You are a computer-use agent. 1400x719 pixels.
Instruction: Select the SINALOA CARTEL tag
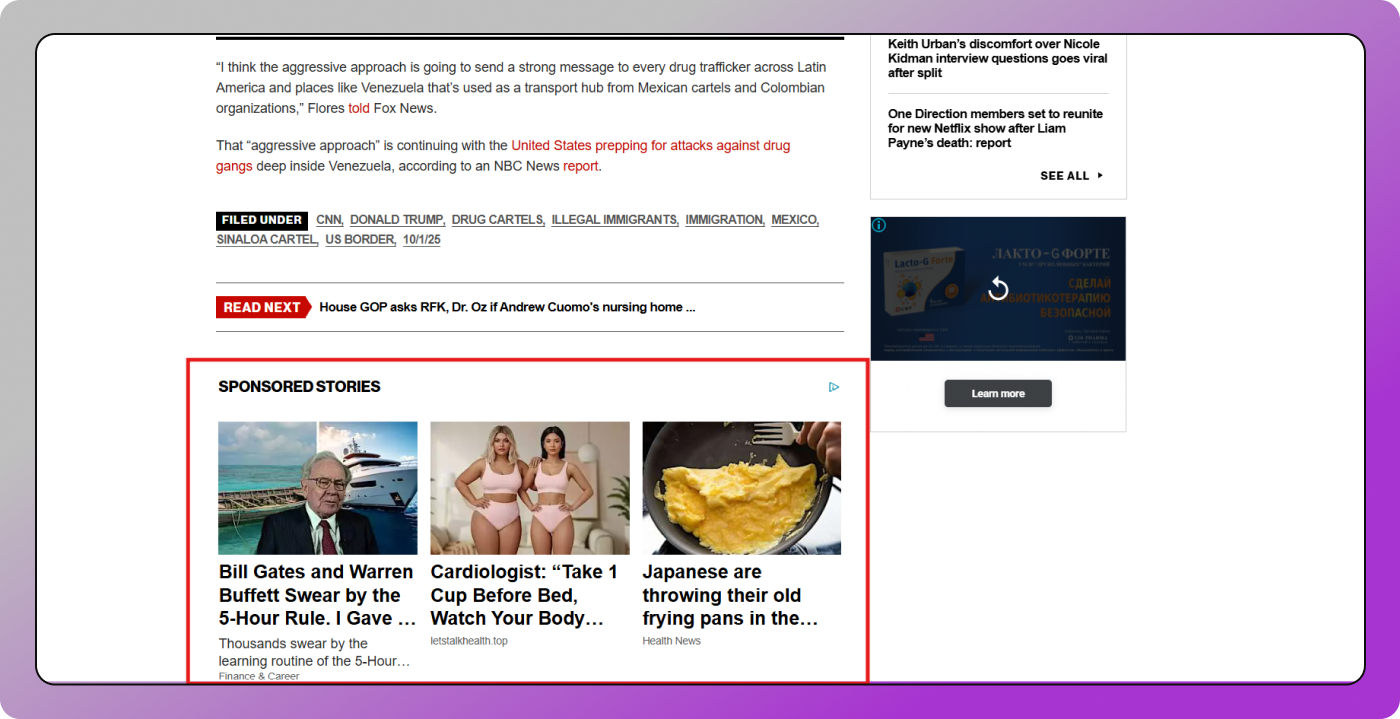coord(266,240)
